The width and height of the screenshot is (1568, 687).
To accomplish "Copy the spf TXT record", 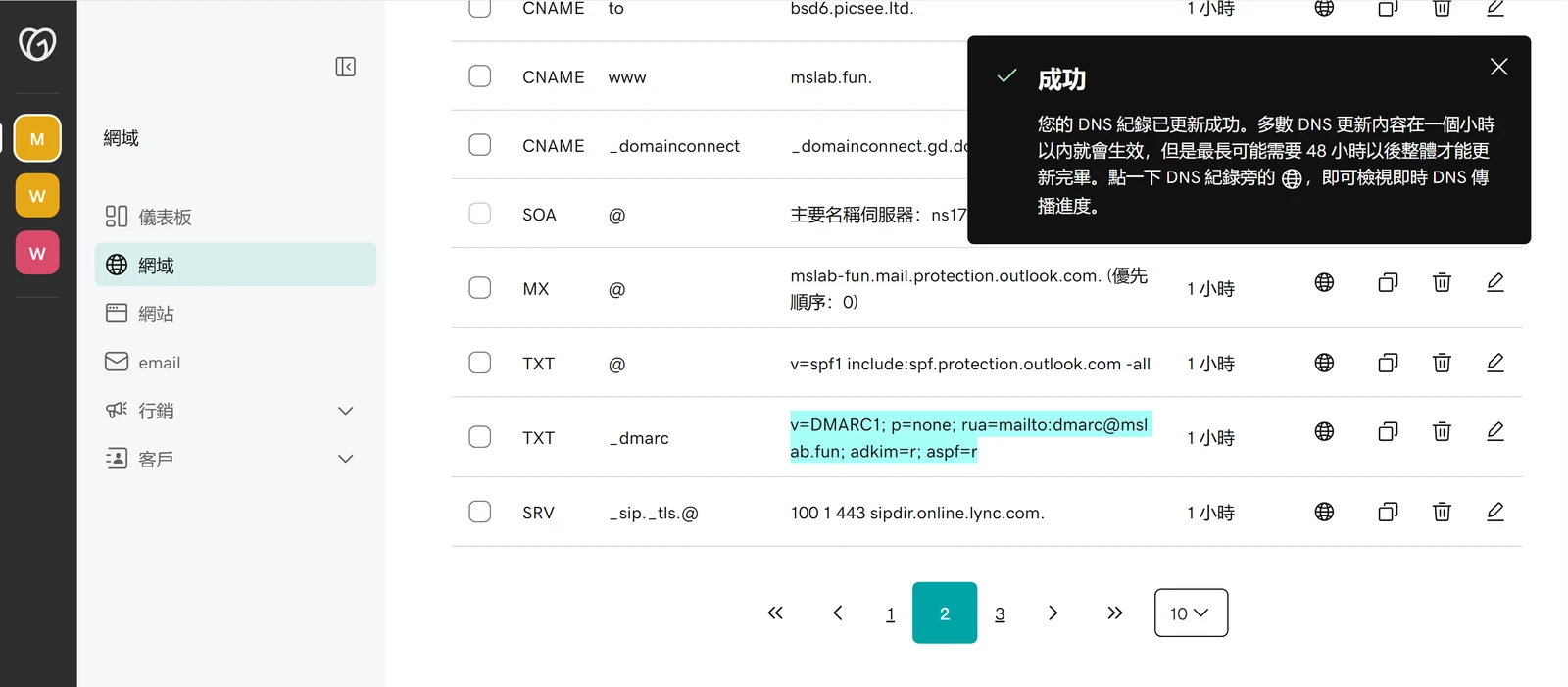I will tap(1388, 363).
